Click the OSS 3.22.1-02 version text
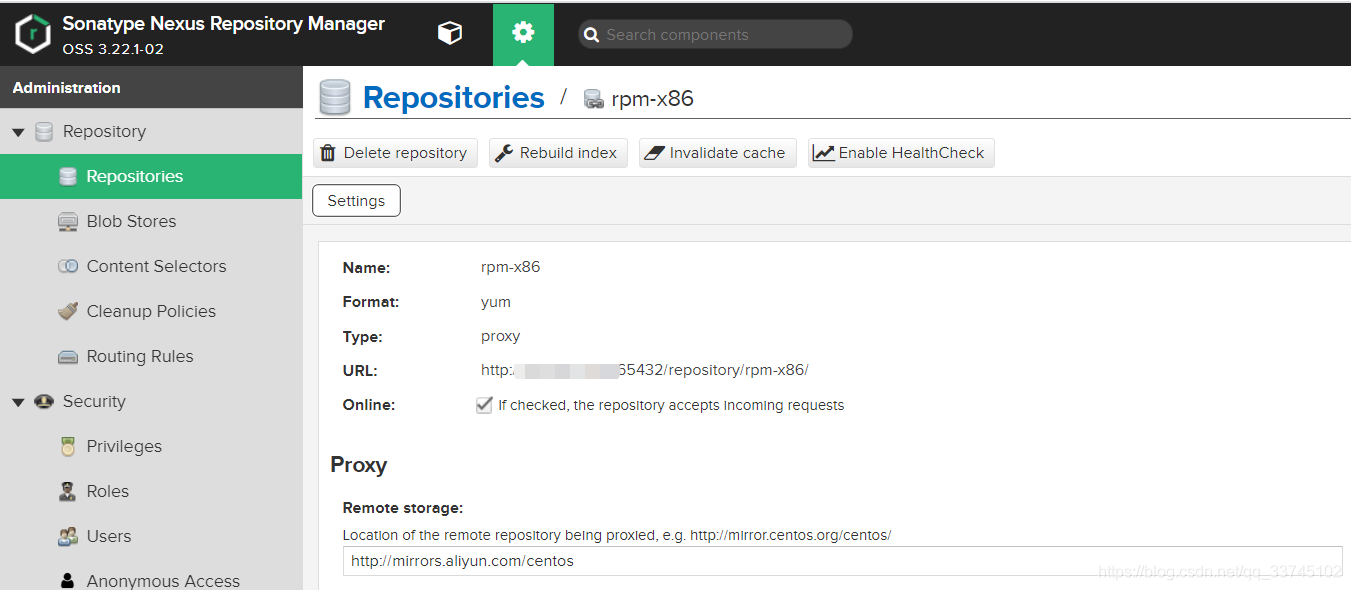 (113, 49)
